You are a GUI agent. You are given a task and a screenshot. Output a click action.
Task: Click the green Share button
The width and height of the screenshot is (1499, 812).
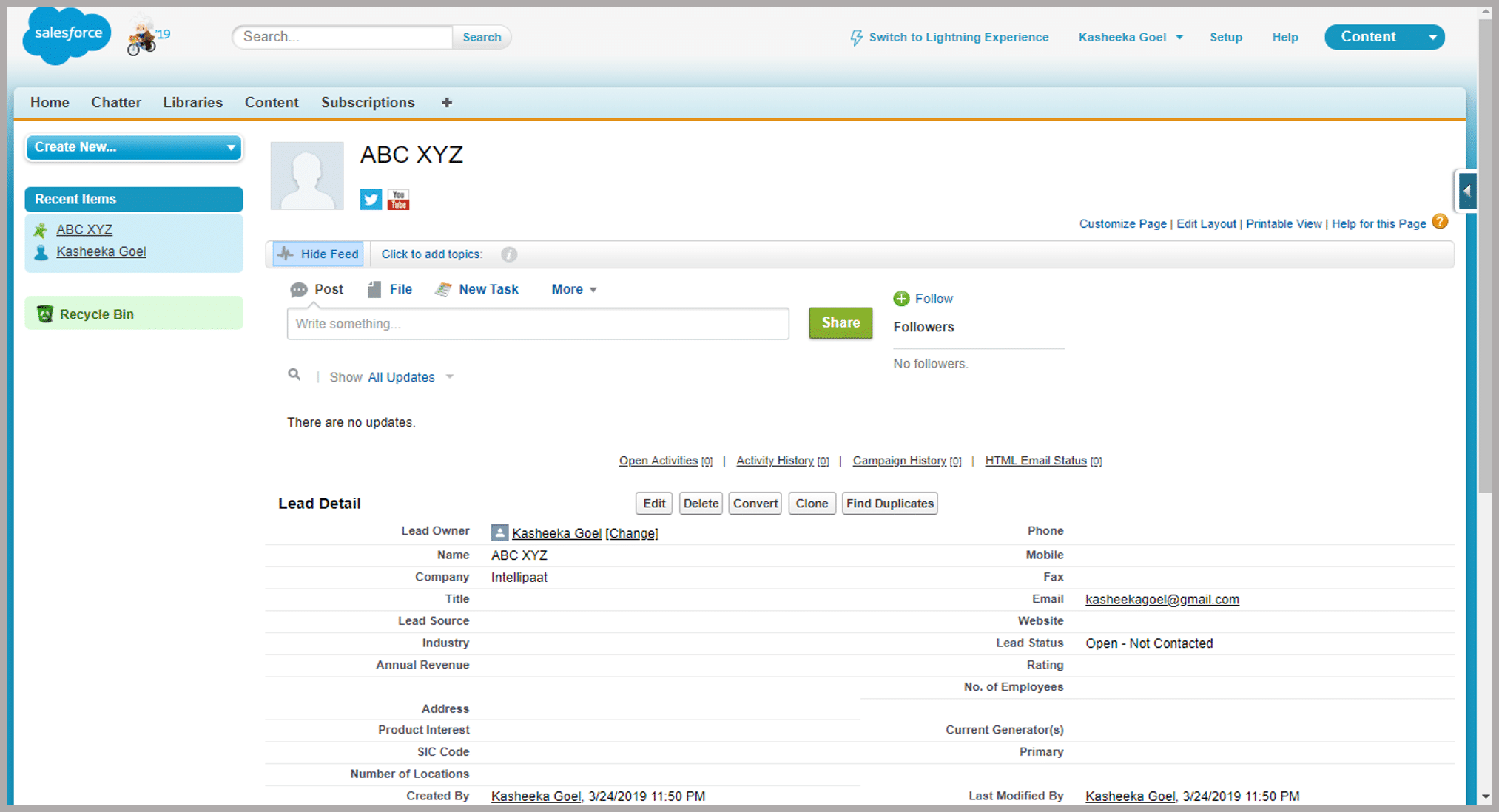point(841,323)
